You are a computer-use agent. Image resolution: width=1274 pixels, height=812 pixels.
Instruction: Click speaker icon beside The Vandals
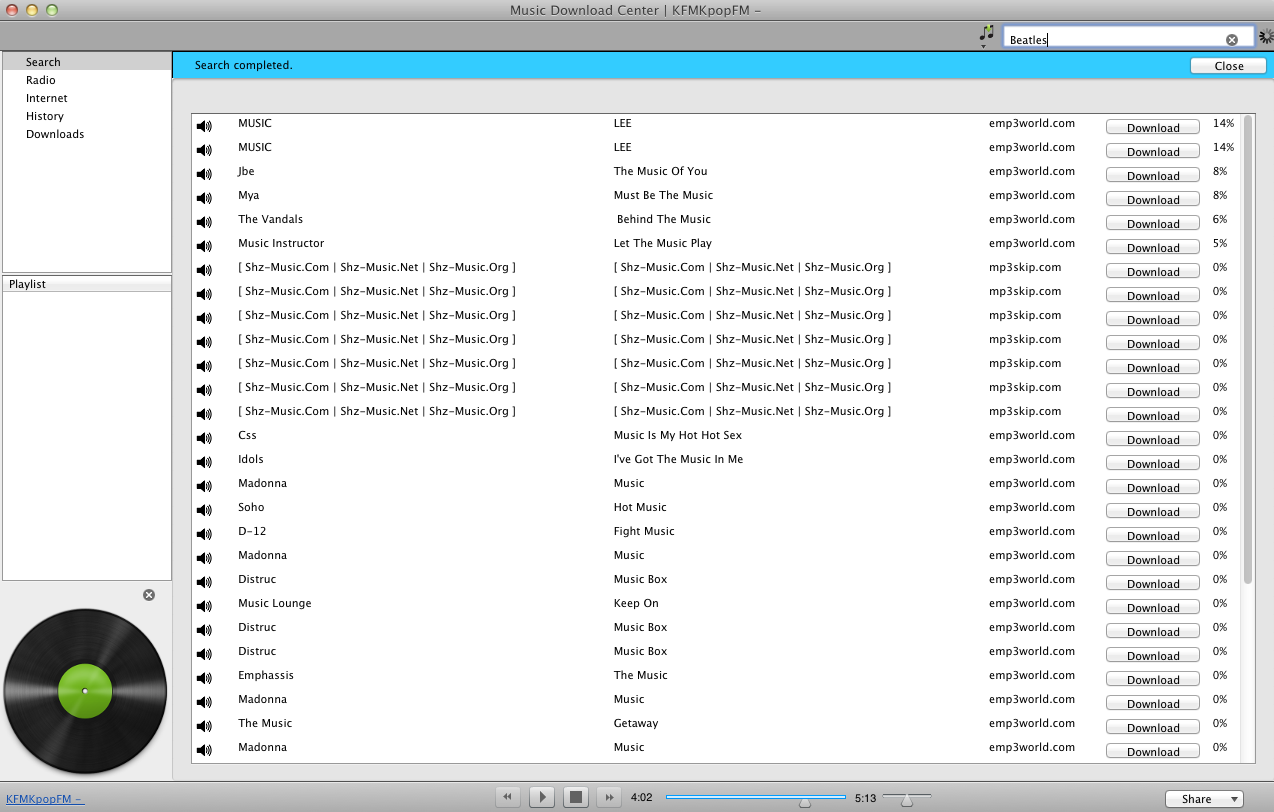204,222
